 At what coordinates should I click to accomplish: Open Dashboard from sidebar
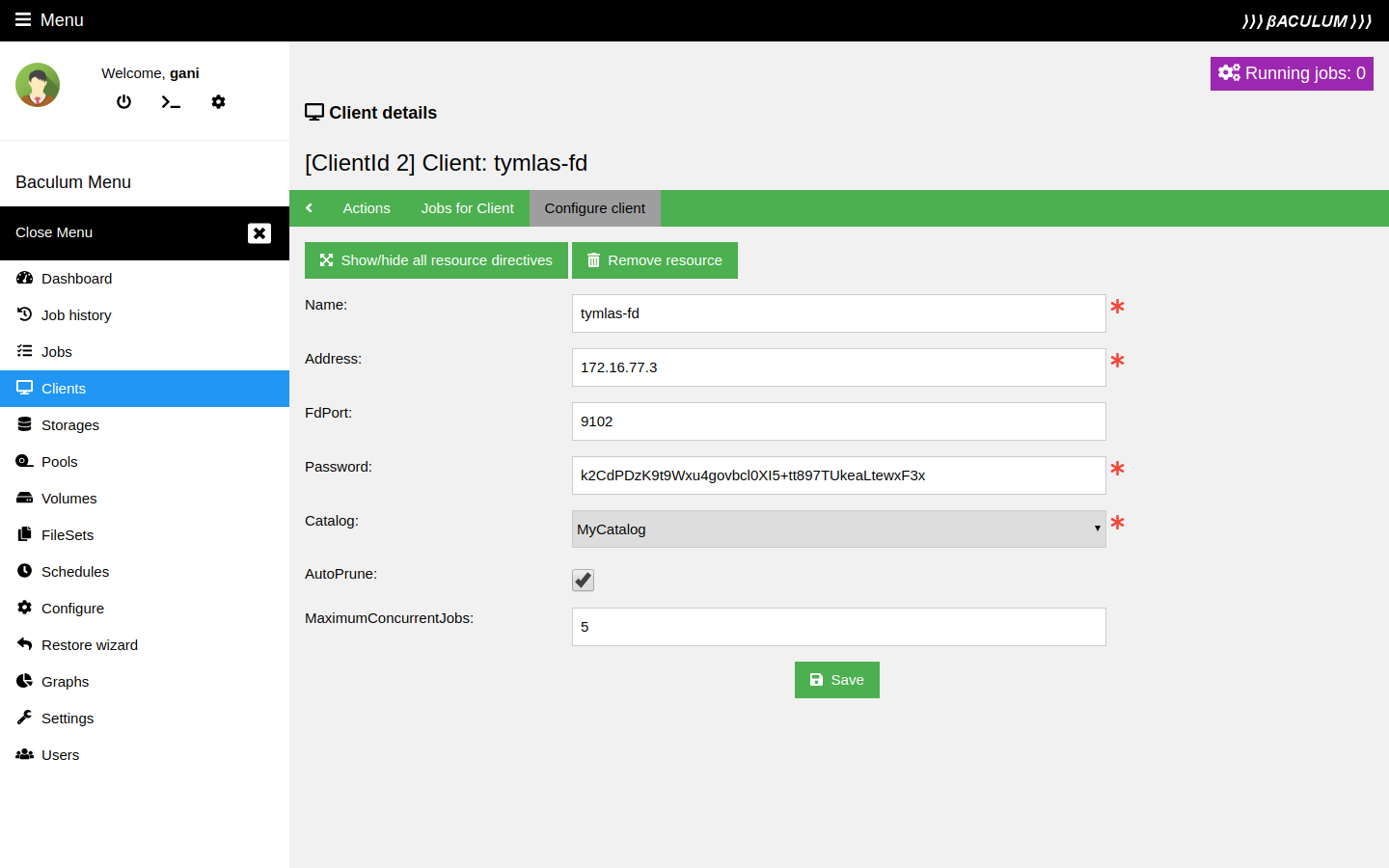click(x=145, y=279)
